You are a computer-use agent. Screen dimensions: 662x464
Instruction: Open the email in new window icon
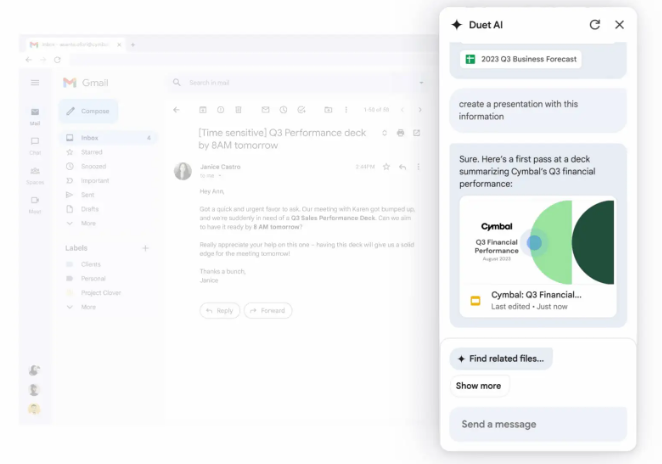point(417,133)
